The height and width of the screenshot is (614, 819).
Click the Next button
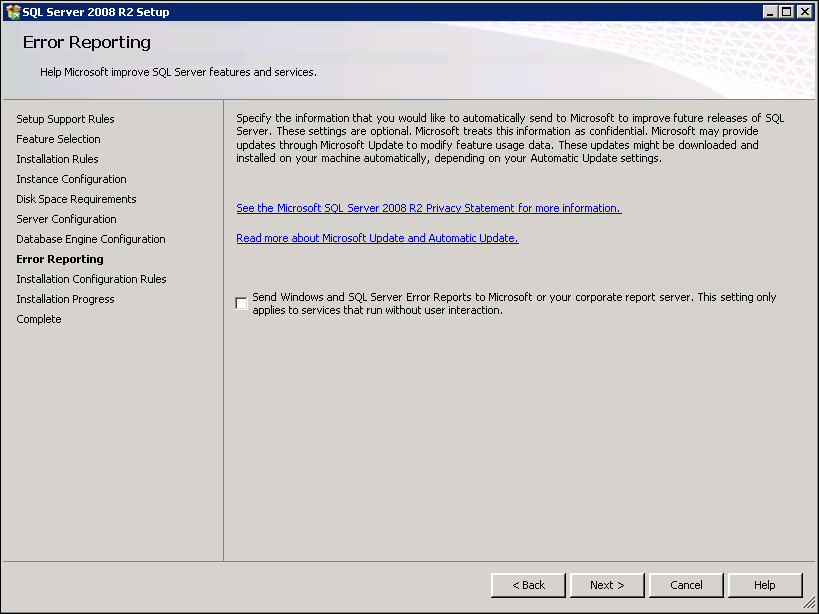pyautogui.click(x=607, y=585)
